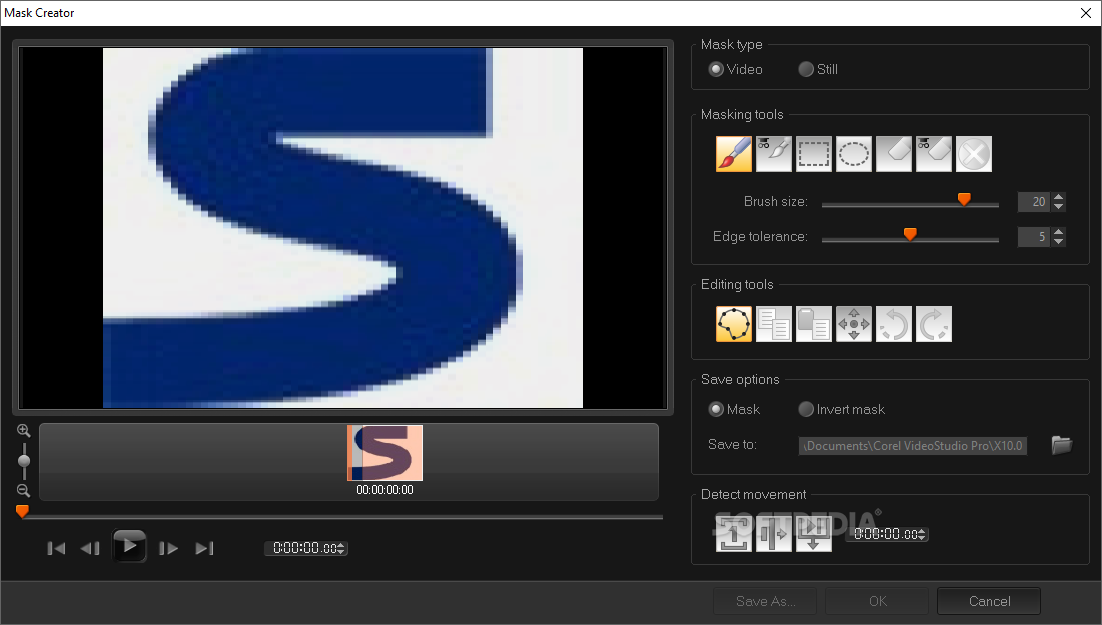1102x625 pixels.
Task: Click the Edge tolerance slider handle
Action: pyautogui.click(x=910, y=234)
